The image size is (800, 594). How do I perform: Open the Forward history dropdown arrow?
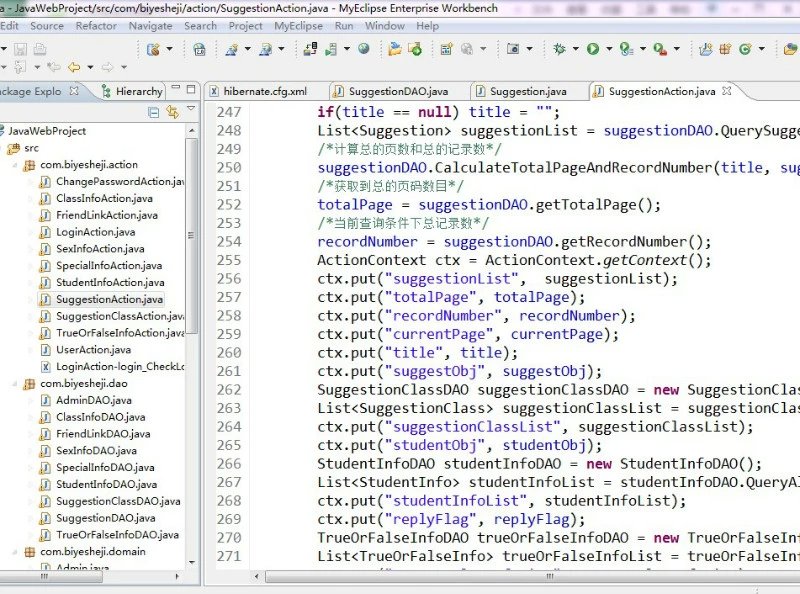click(123, 67)
